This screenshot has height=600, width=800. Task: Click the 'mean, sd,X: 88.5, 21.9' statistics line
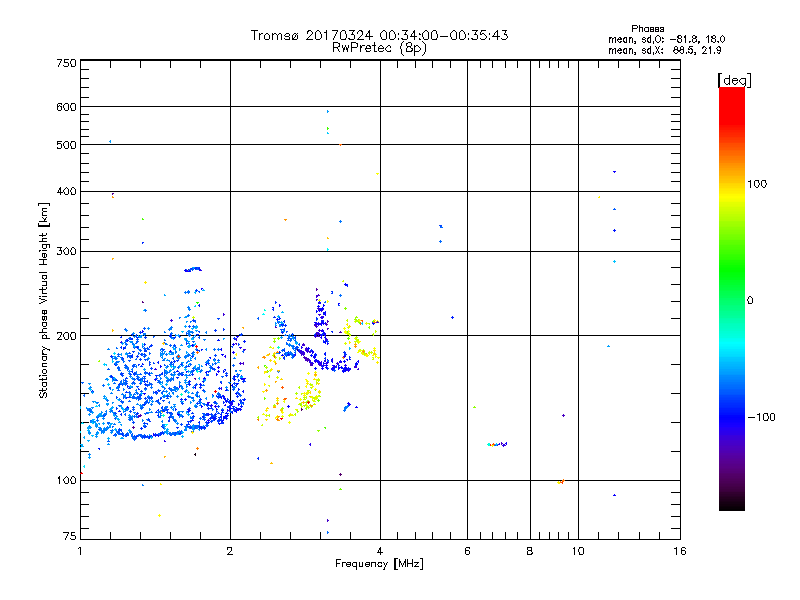coord(664,50)
